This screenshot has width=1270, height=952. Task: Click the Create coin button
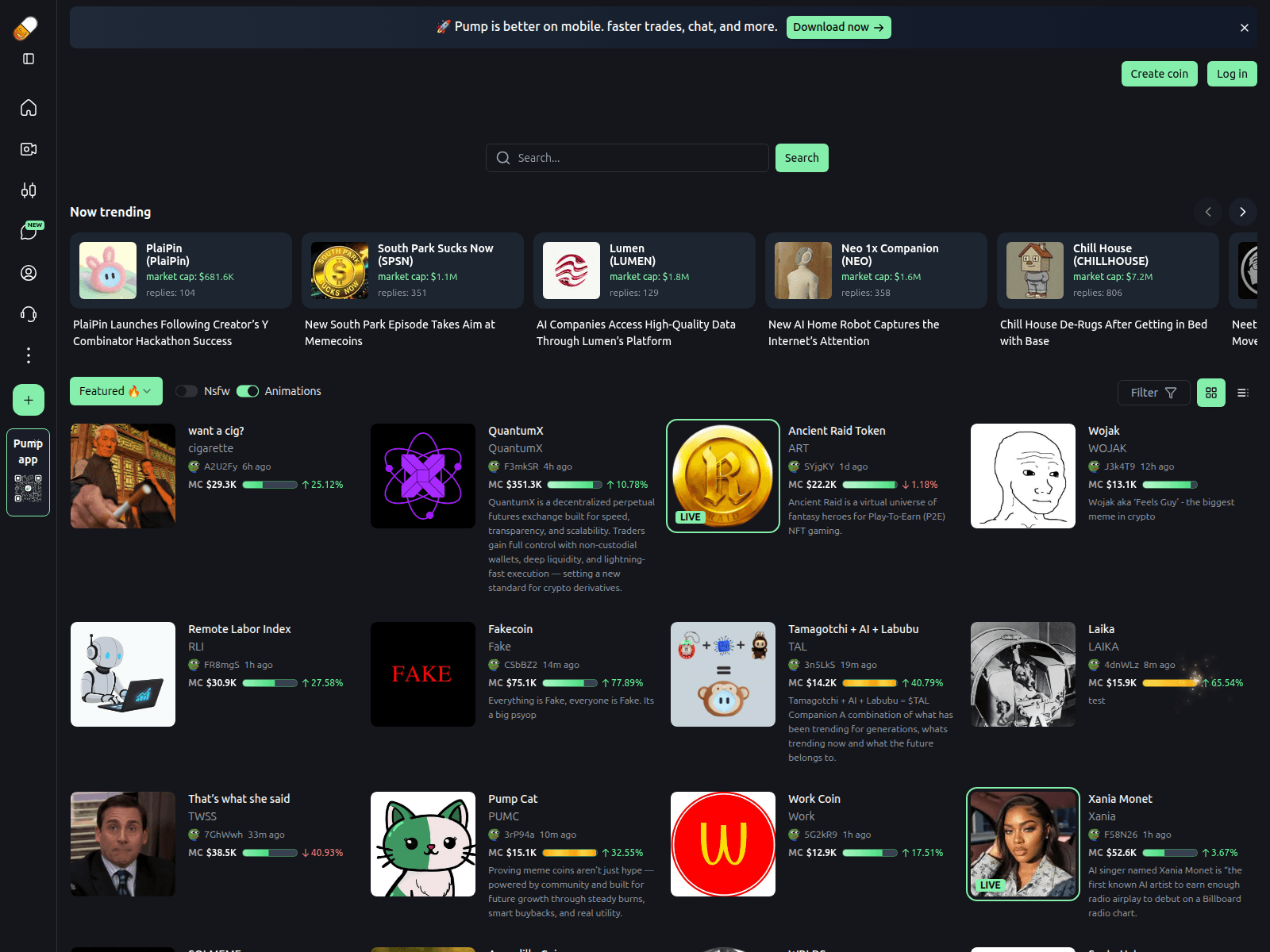click(x=1159, y=74)
